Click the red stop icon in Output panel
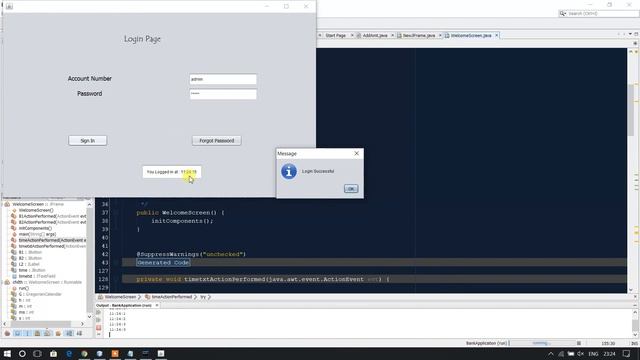The image size is (640, 360). click(x=98, y=328)
